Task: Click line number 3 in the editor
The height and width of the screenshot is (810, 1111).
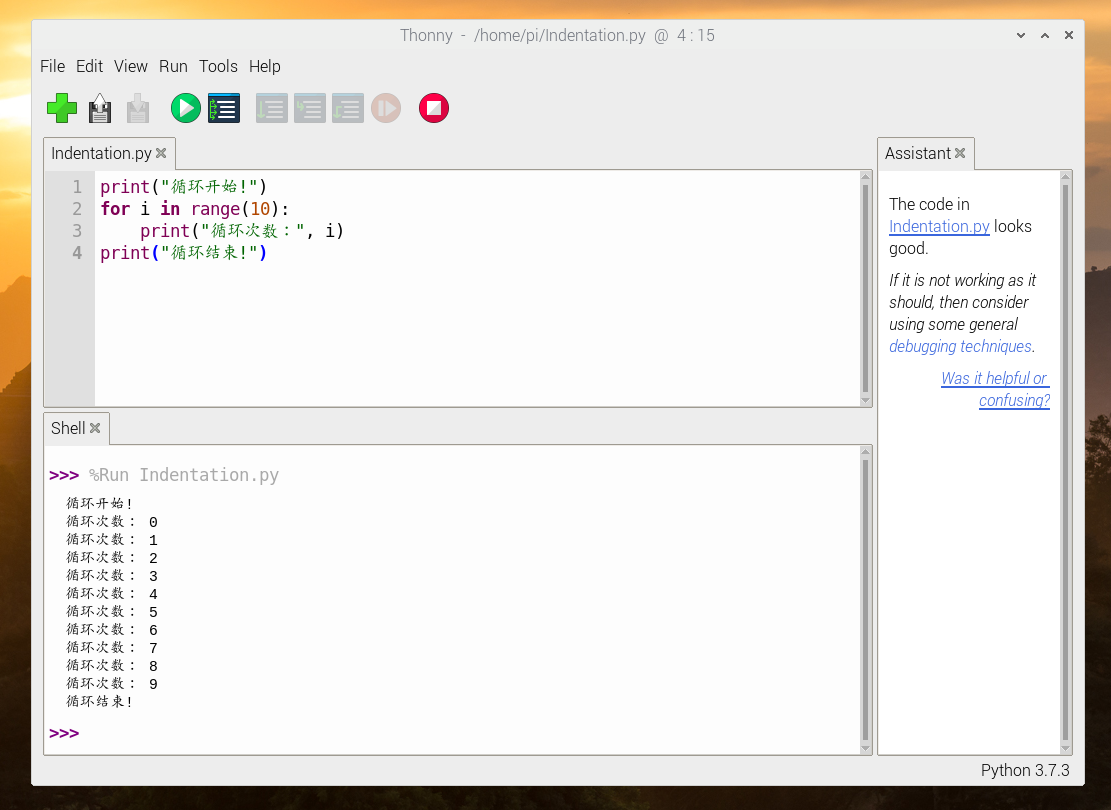Action: point(77,231)
